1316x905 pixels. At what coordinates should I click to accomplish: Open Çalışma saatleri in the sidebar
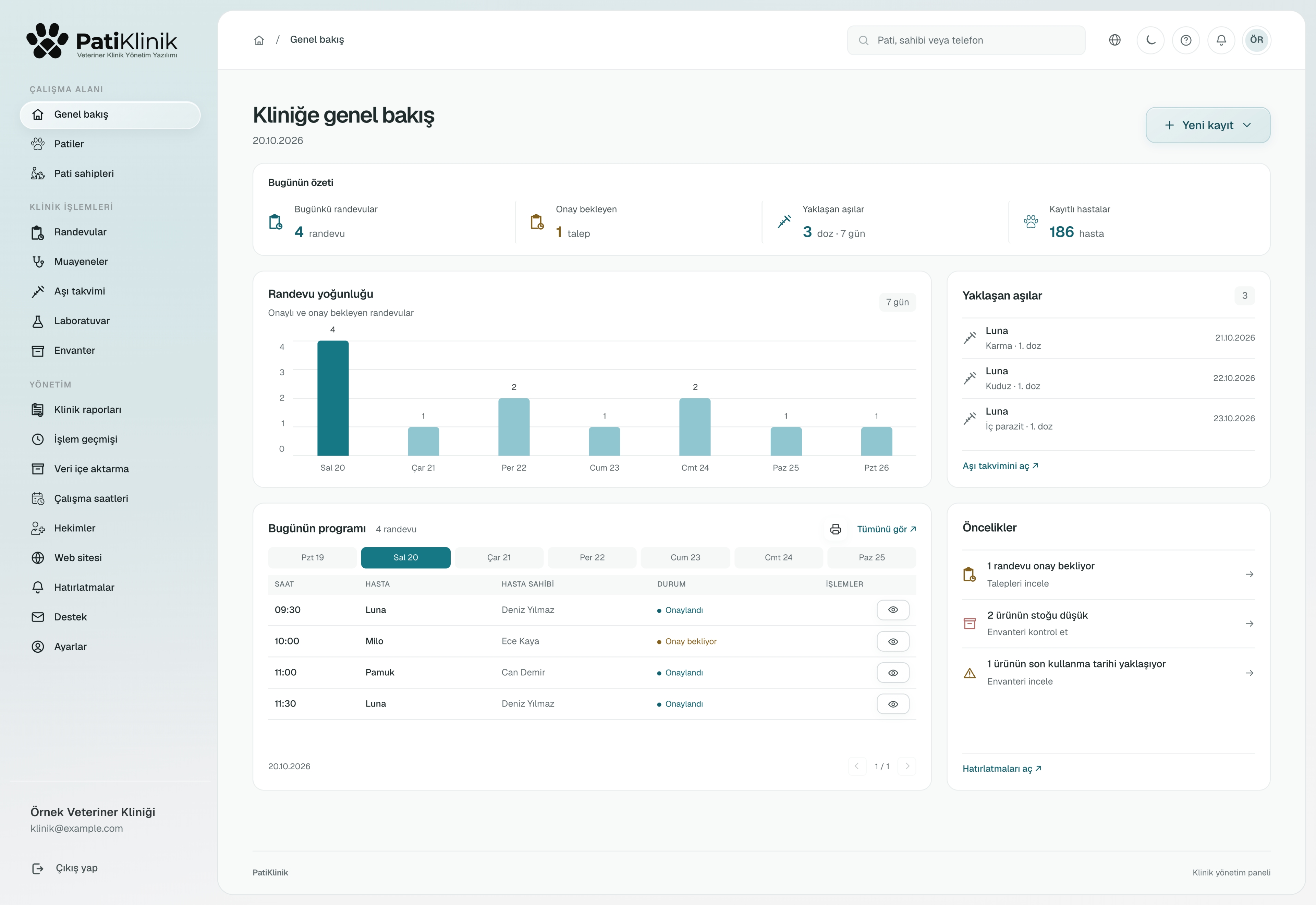[x=110, y=498]
